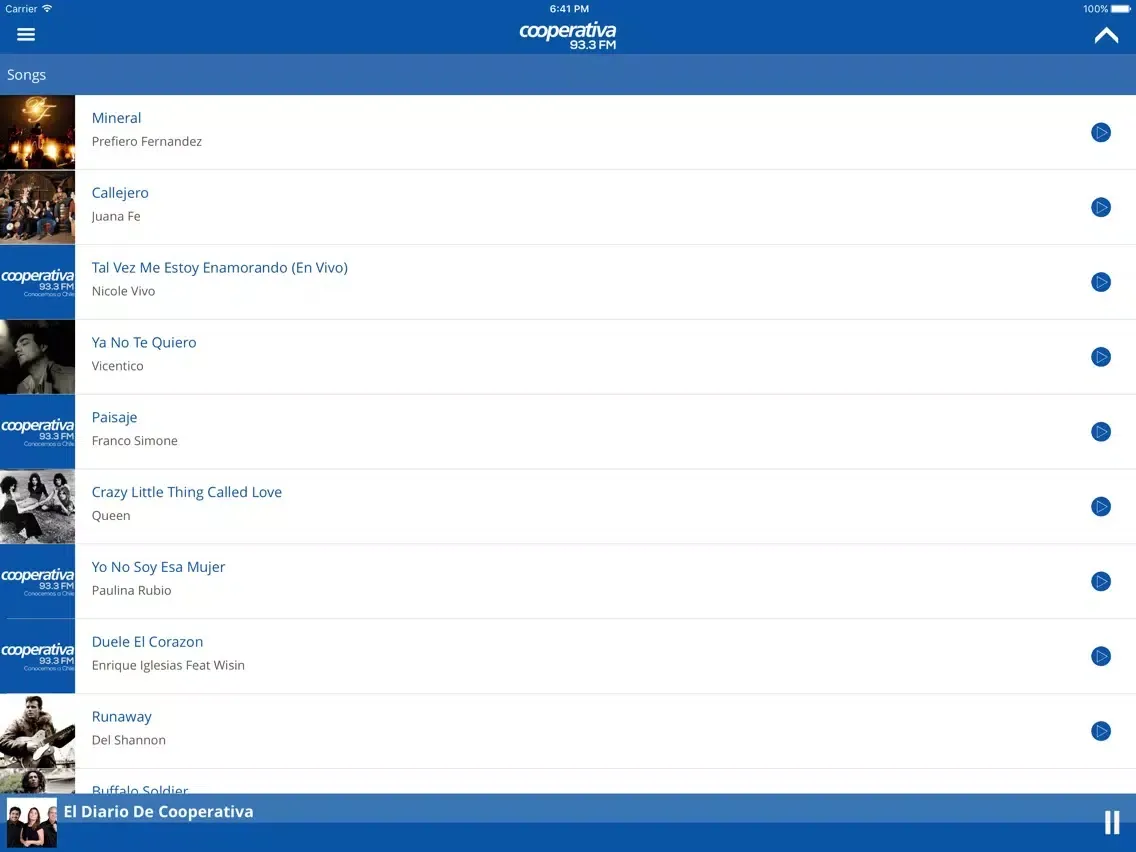Tap artist name Prefiero Fernandez

146,141
